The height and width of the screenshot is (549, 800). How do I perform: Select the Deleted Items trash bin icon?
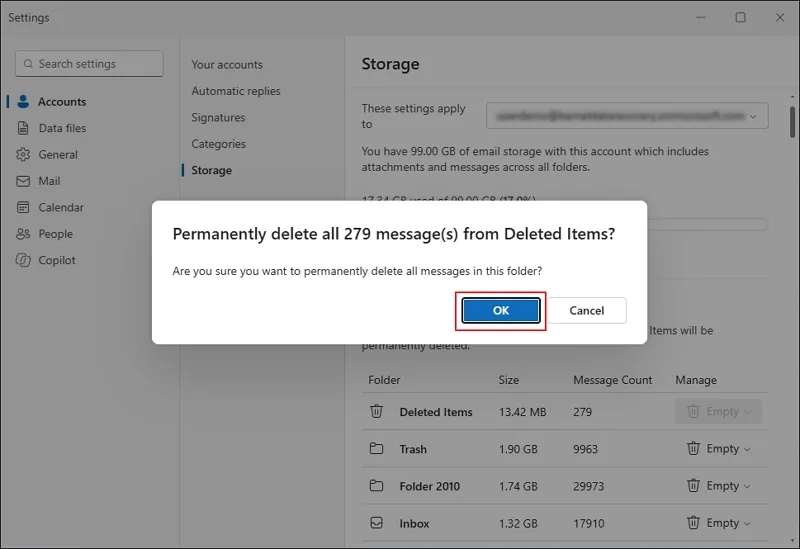pos(377,411)
